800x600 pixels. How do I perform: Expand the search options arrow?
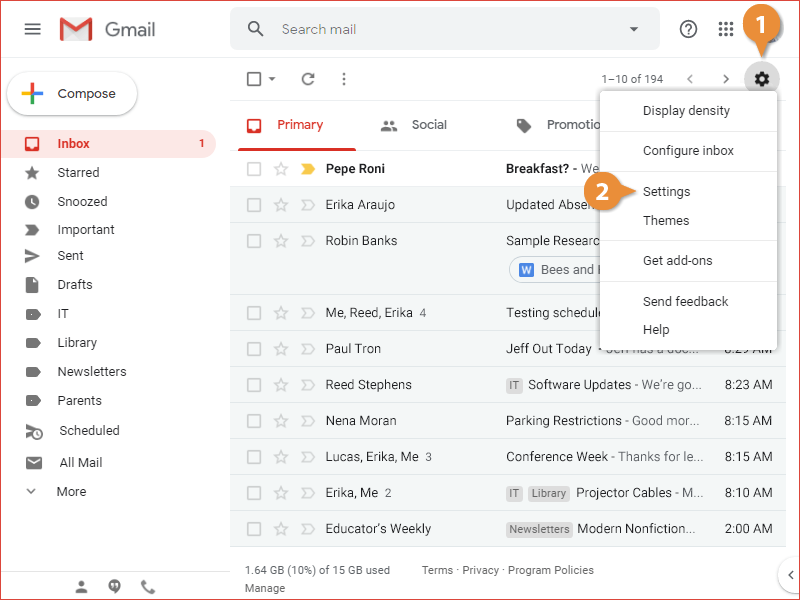coord(633,29)
